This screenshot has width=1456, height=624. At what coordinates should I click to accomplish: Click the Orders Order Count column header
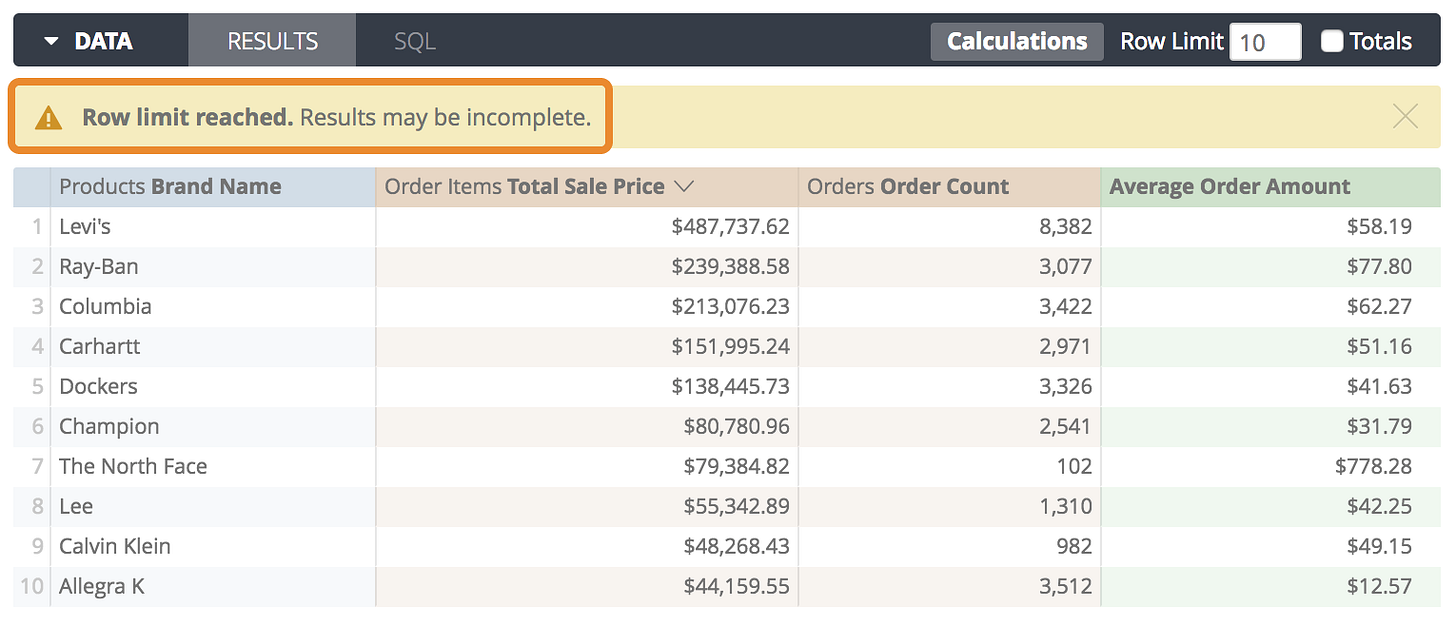point(949,187)
